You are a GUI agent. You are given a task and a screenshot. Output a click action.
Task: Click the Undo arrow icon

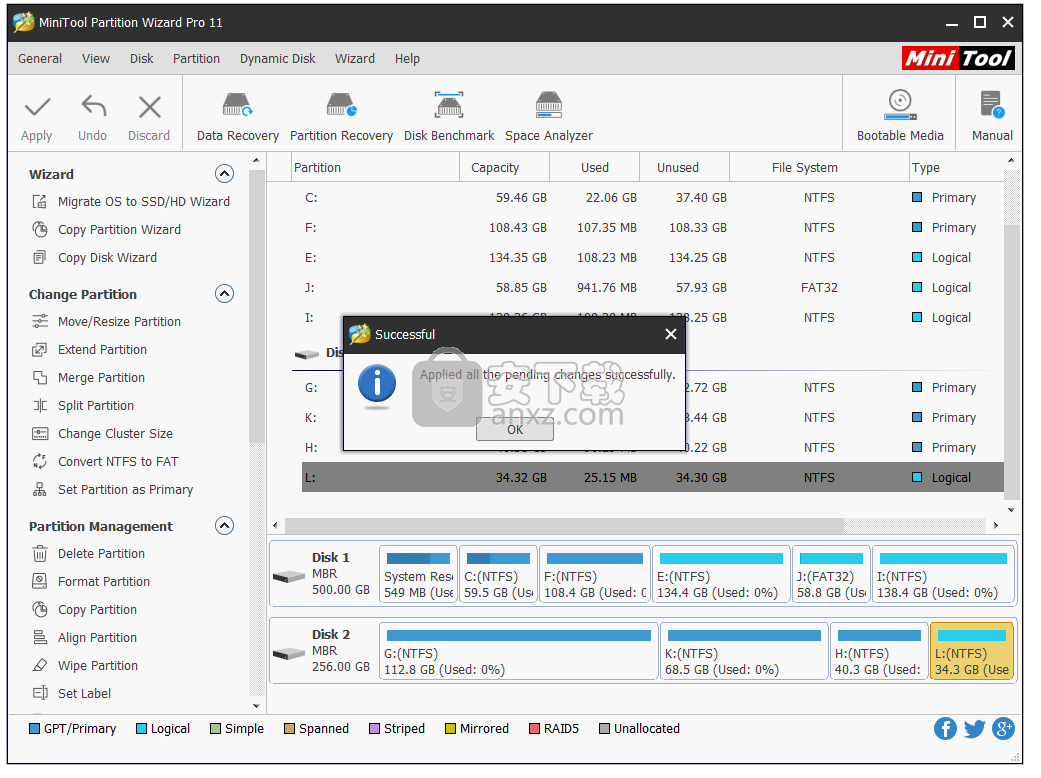tap(94, 107)
